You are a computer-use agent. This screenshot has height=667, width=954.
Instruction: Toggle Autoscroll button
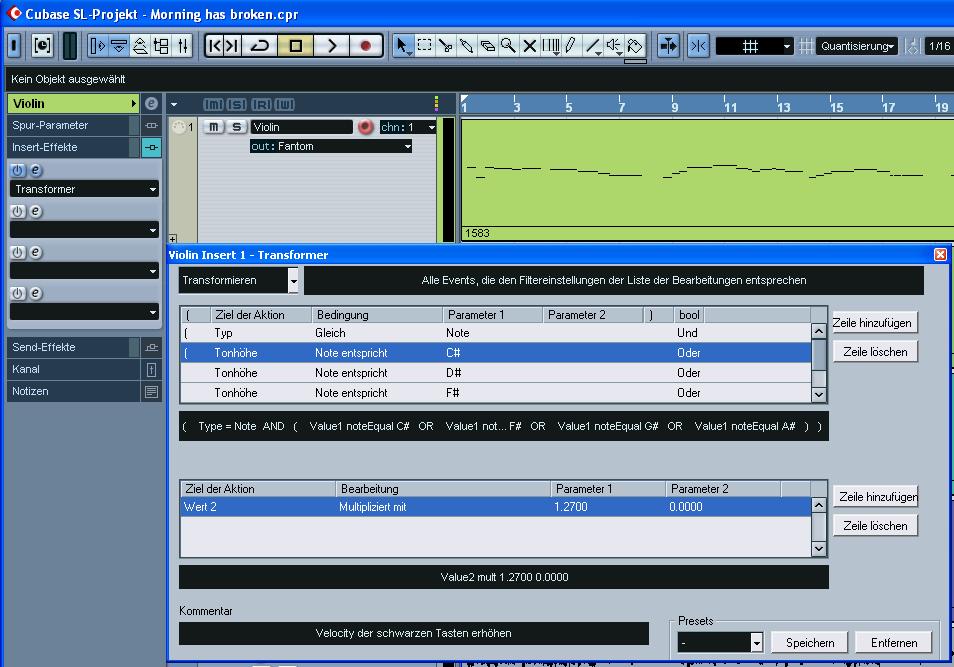coord(668,46)
